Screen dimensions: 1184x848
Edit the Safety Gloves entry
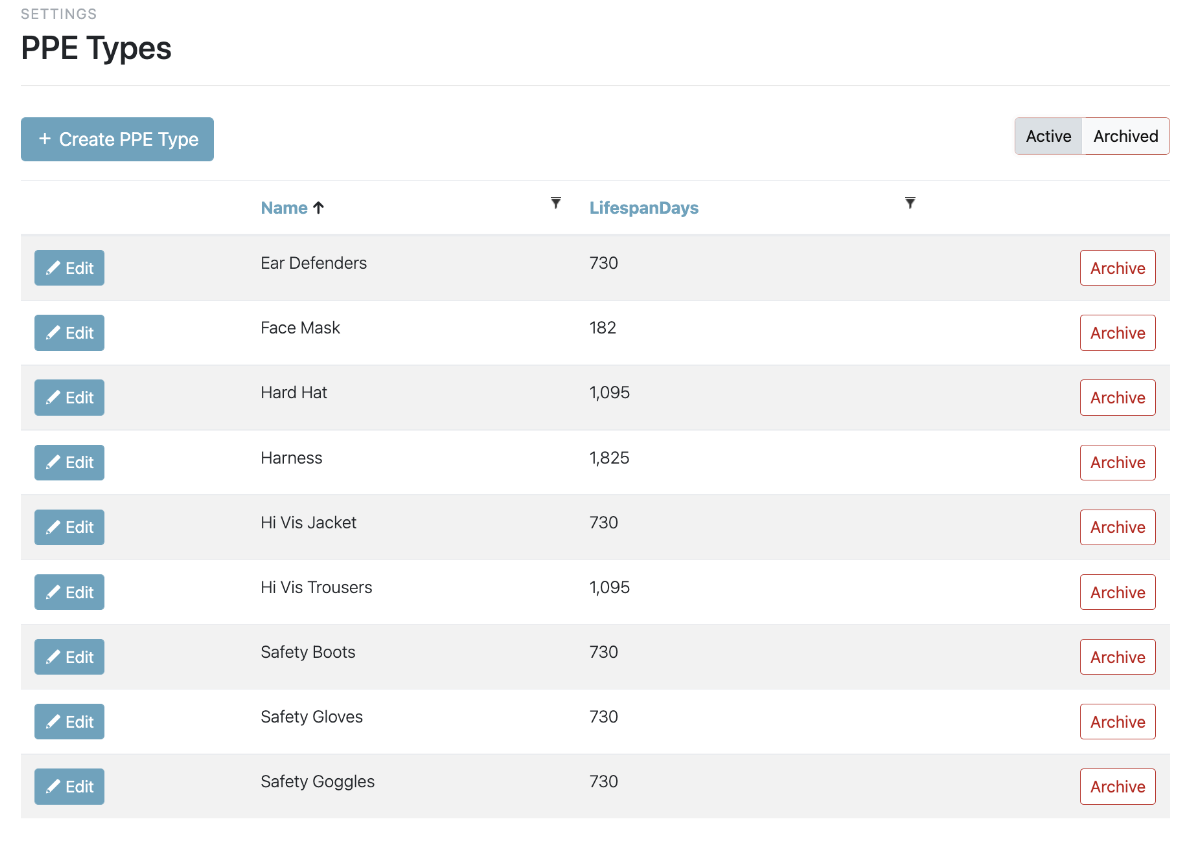tap(69, 722)
